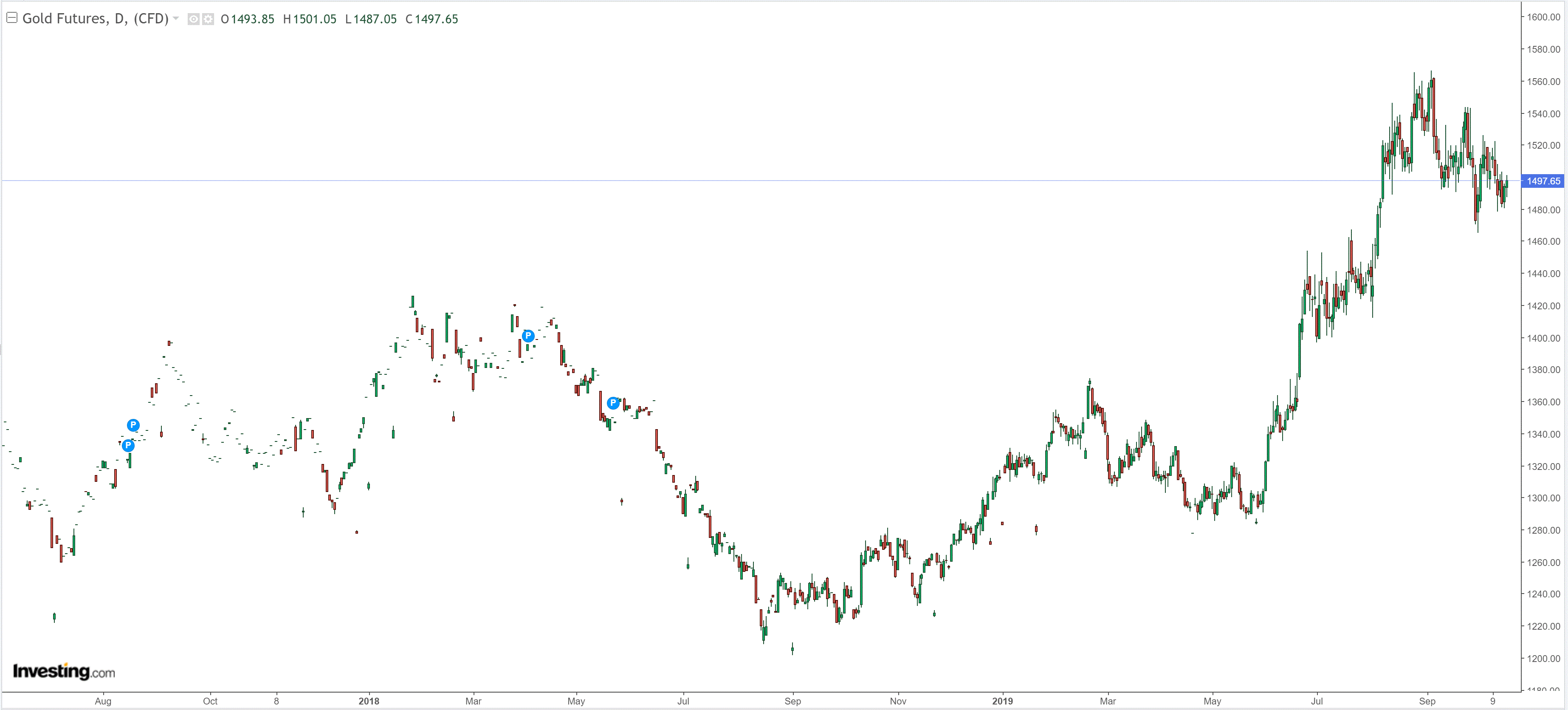Click the close price value 1497.65
This screenshot has height=710, width=1568.
tap(436, 19)
